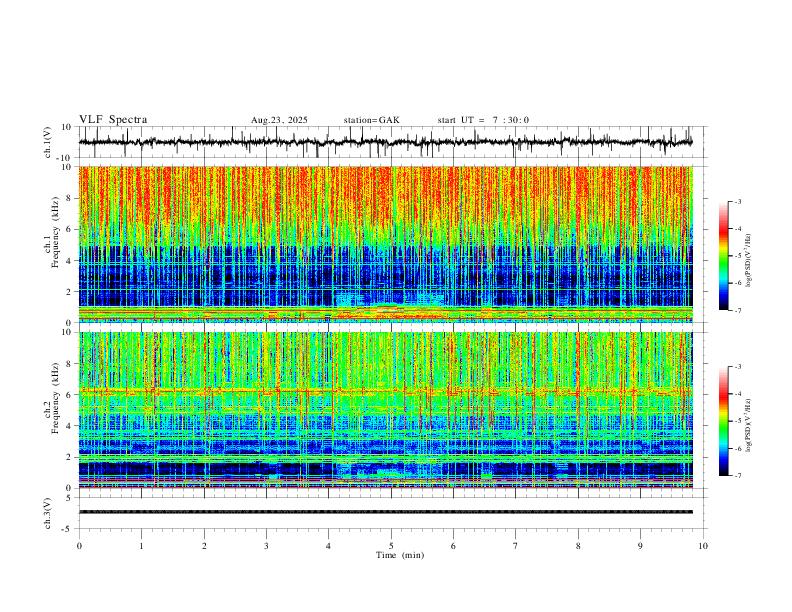Click inside the ch.1 spectrogram panel
The image size is (792, 612).
(x=385, y=244)
